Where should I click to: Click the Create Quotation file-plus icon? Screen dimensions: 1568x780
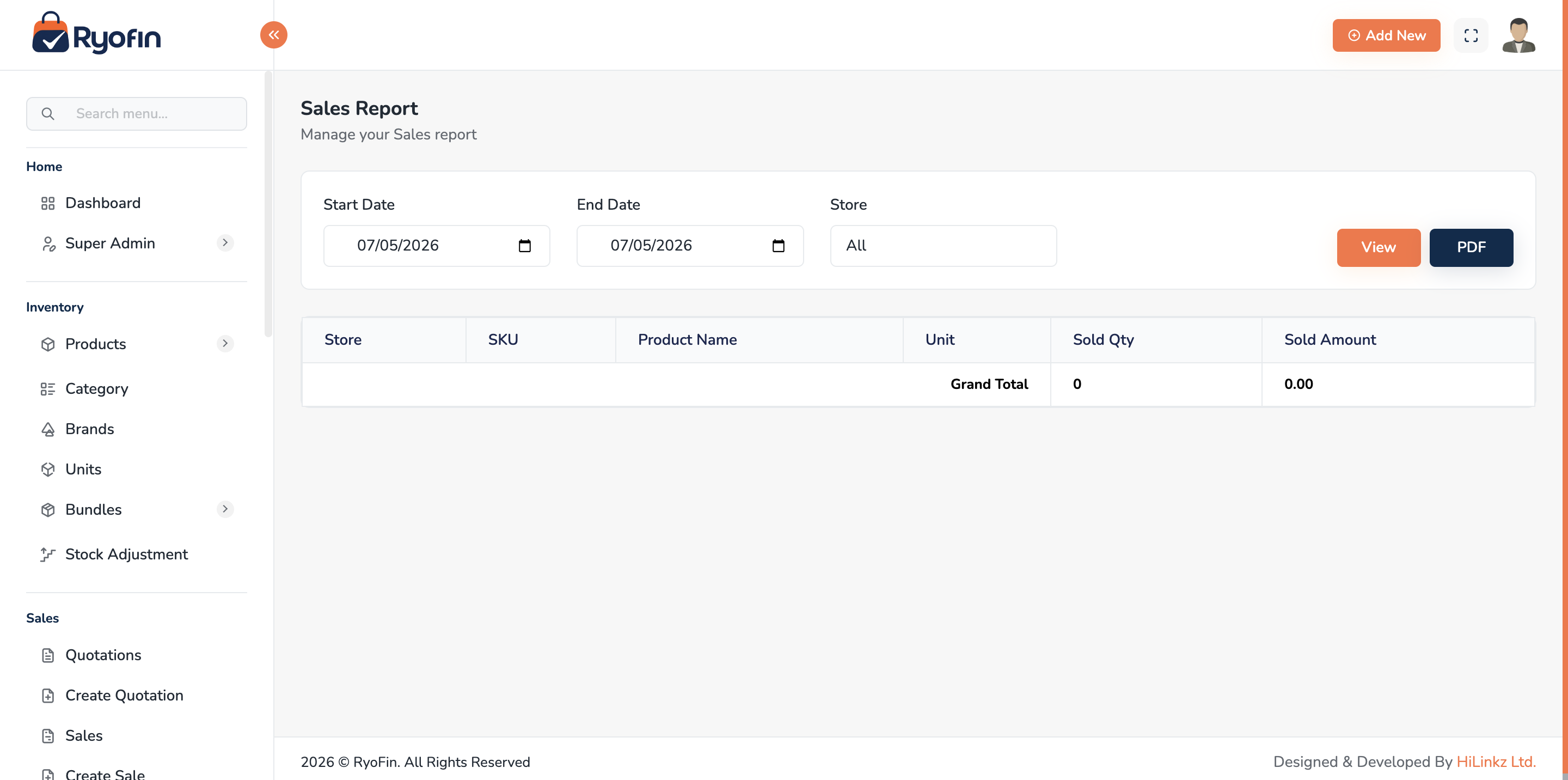coord(48,696)
